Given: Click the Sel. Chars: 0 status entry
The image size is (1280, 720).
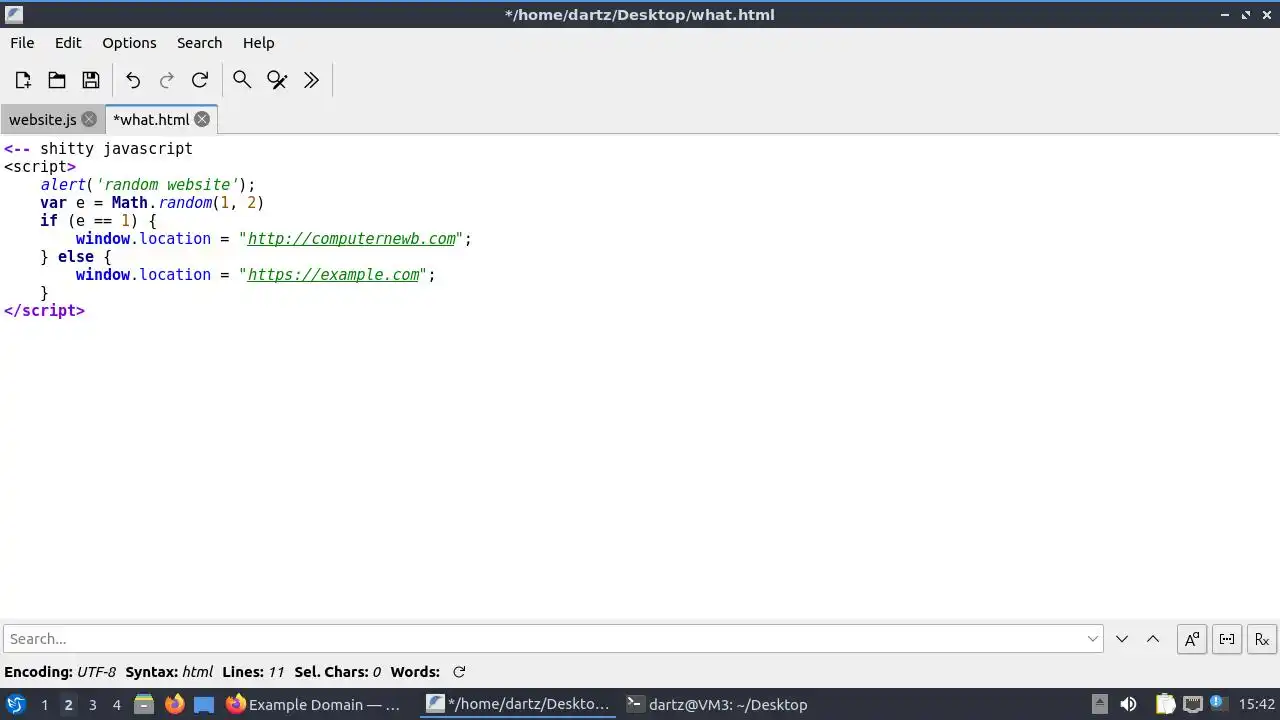Looking at the screenshot, I should 338,672.
